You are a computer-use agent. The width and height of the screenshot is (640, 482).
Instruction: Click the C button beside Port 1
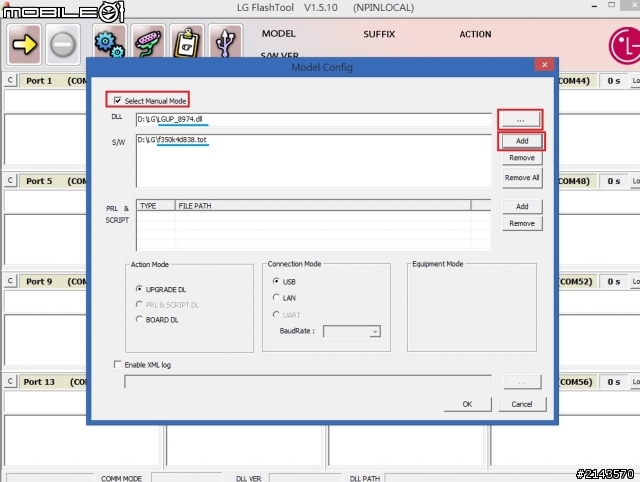pos(10,80)
